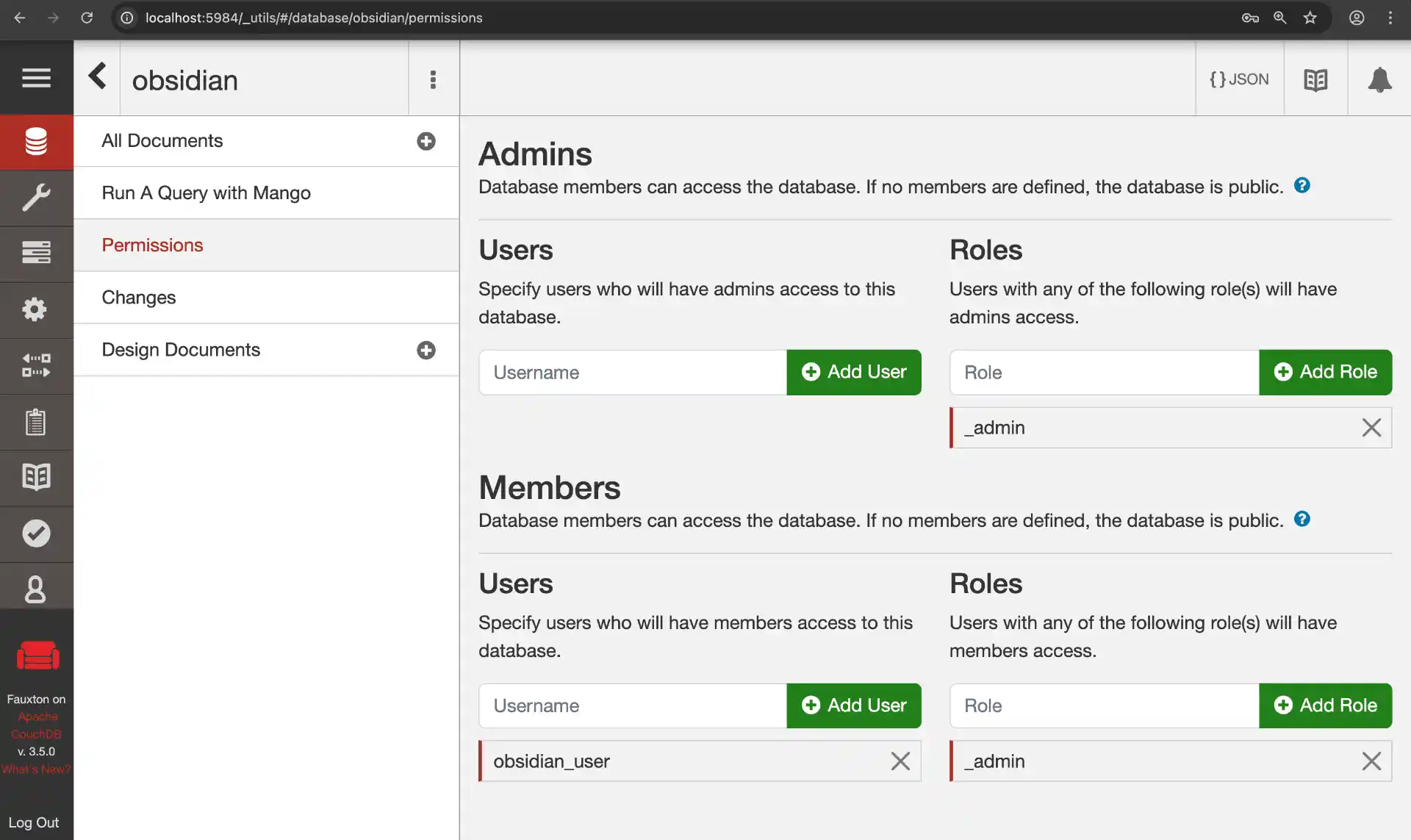Open the Config gear icon in sidebar
Image resolution: width=1411 pixels, height=840 pixels.
click(36, 309)
